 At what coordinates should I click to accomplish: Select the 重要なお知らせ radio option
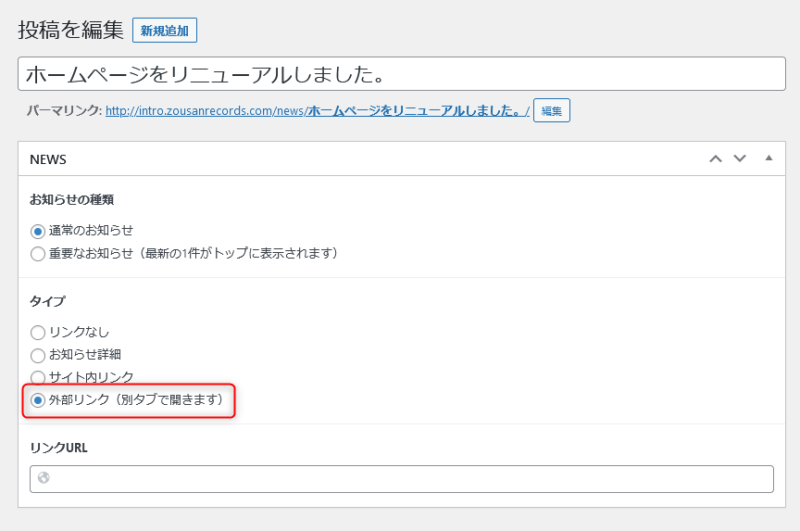click(x=38, y=254)
